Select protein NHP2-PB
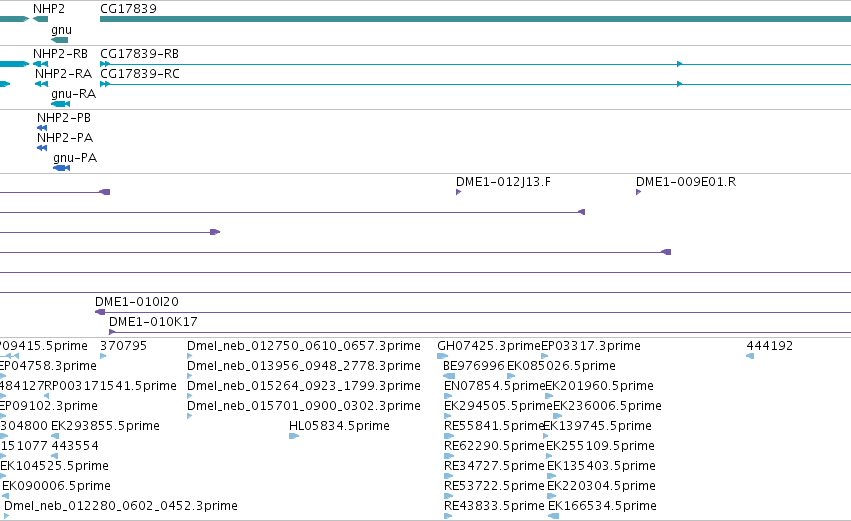This screenshot has width=851, height=521. pos(63,118)
